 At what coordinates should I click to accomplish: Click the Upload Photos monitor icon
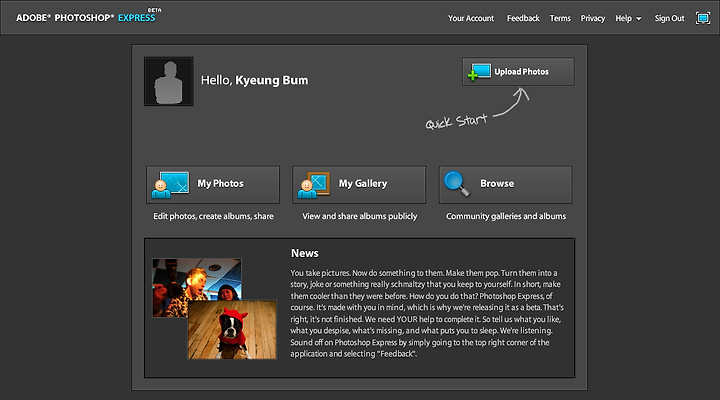point(479,72)
